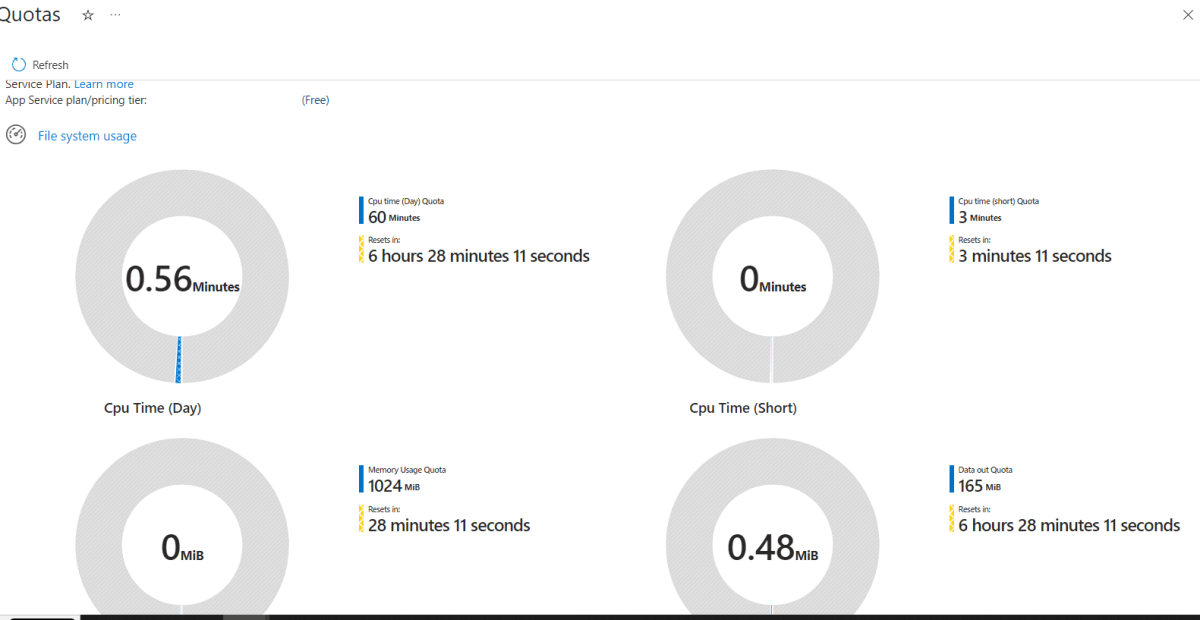Click the blue Memory Usage Quota legend bar
The image size is (1200, 620).
click(x=361, y=479)
